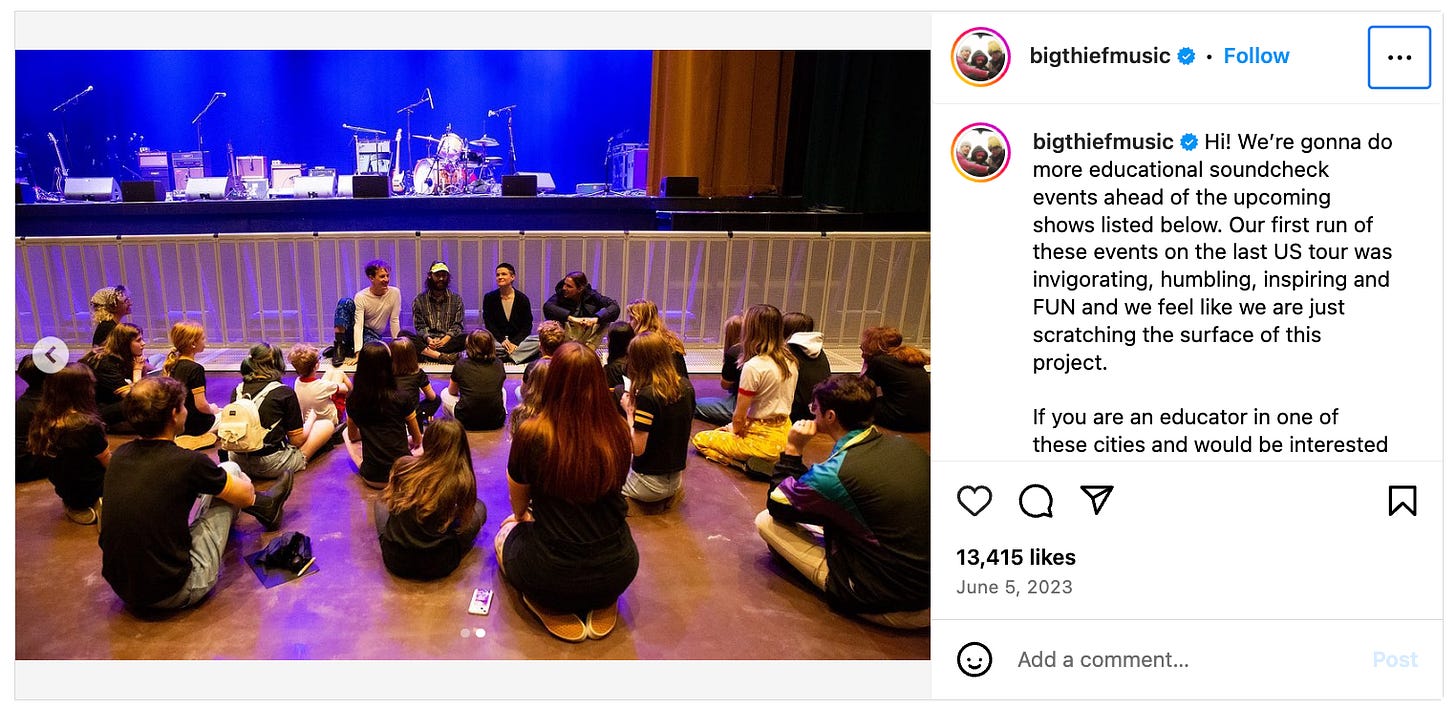Open the June 5, 2023 date link
The width and height of the screenshot is (1456, 711).
[x=1014, y=587]
